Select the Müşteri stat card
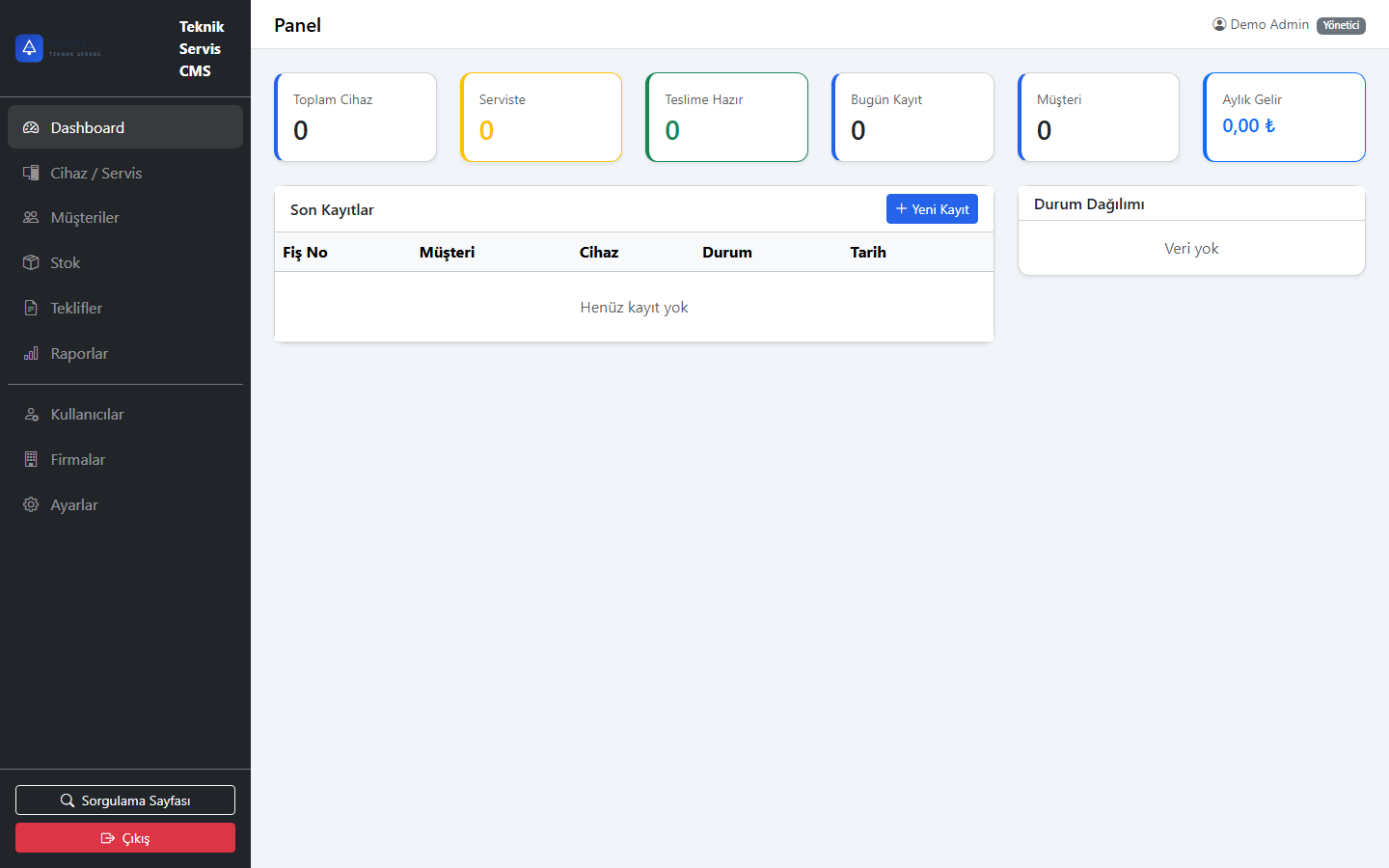This screenshot has height=868, width=1389. [1099, 117]
